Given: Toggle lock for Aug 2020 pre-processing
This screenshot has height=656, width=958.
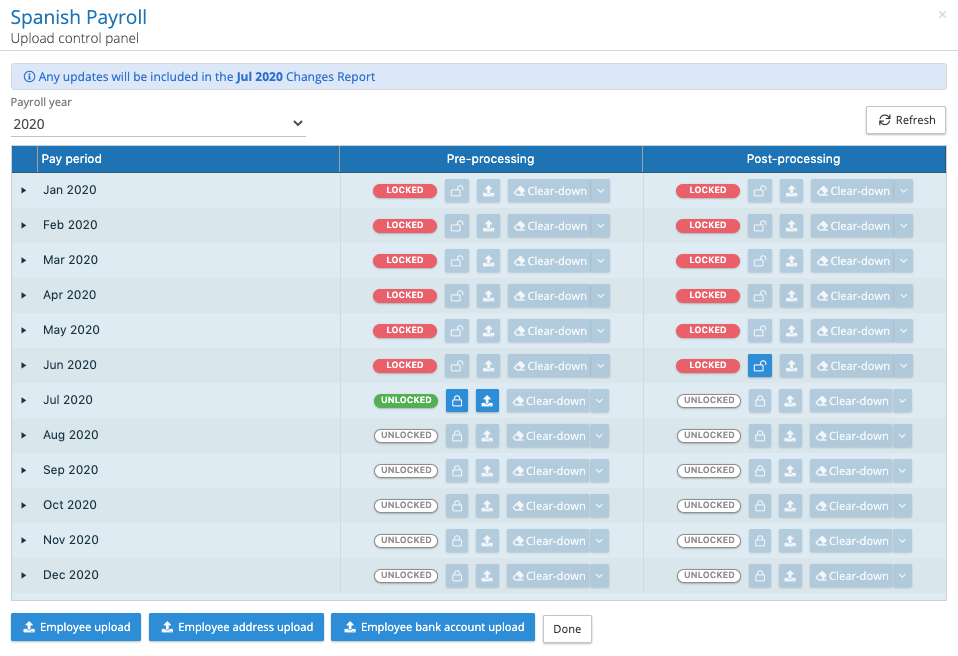Looking at the screenshot, I should [457, 436].
